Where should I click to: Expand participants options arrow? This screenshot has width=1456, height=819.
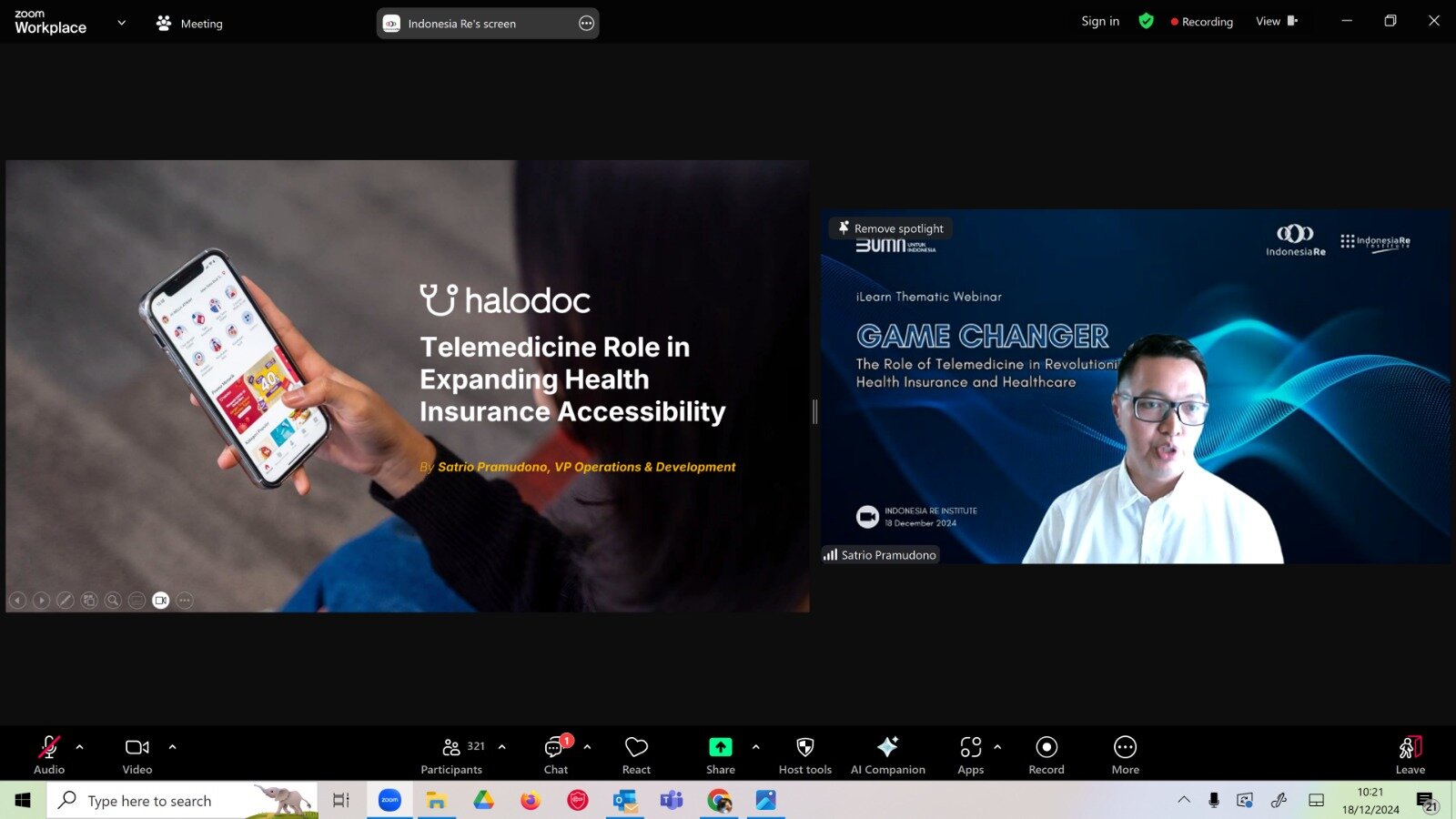pos(501,747)
